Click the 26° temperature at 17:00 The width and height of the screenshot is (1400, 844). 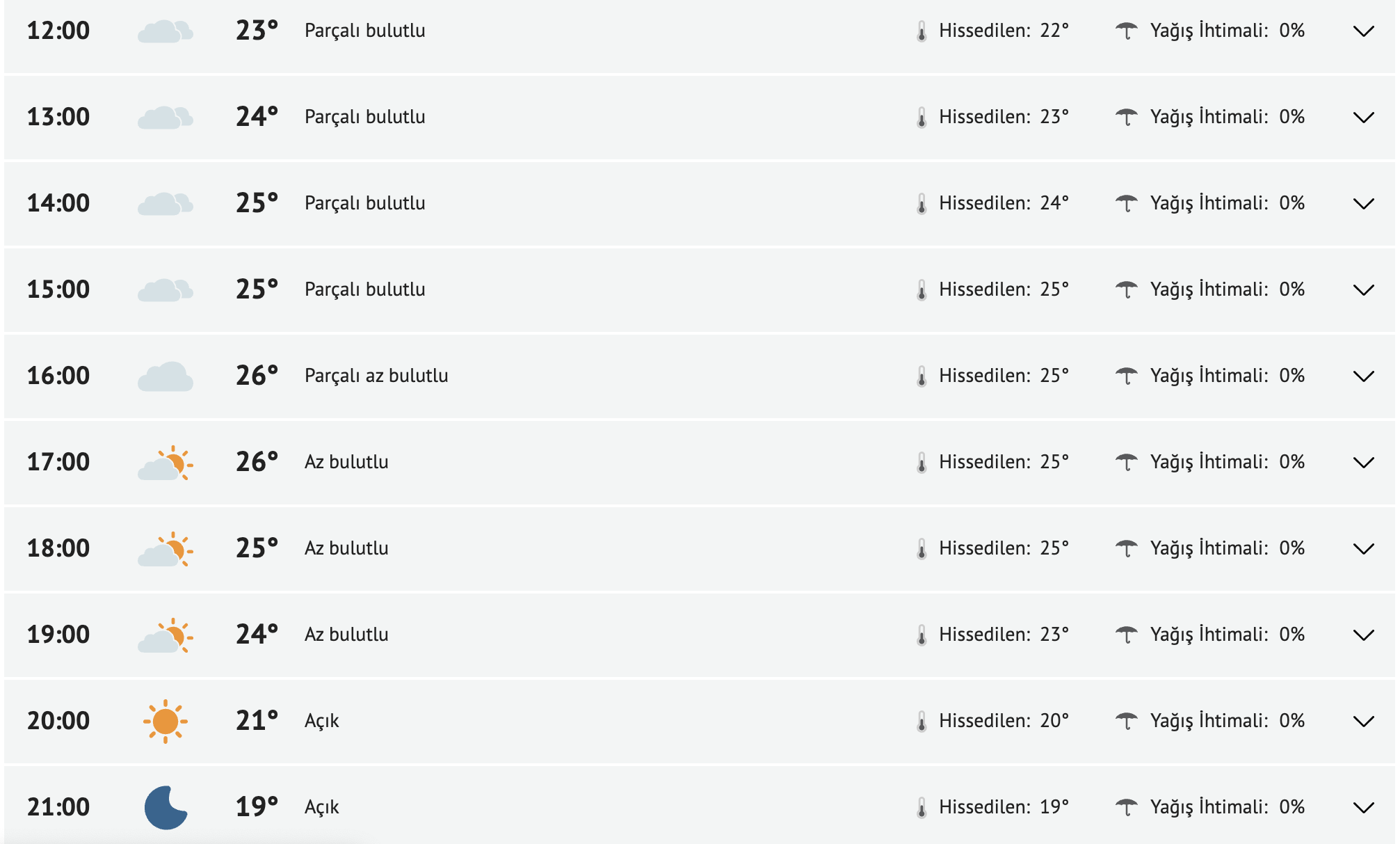point(257,462)
